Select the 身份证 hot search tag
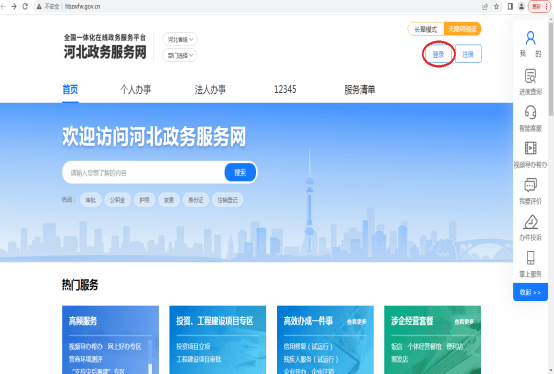Image resolution: width=554 pixels, height=374 pixels. (196, 200)
